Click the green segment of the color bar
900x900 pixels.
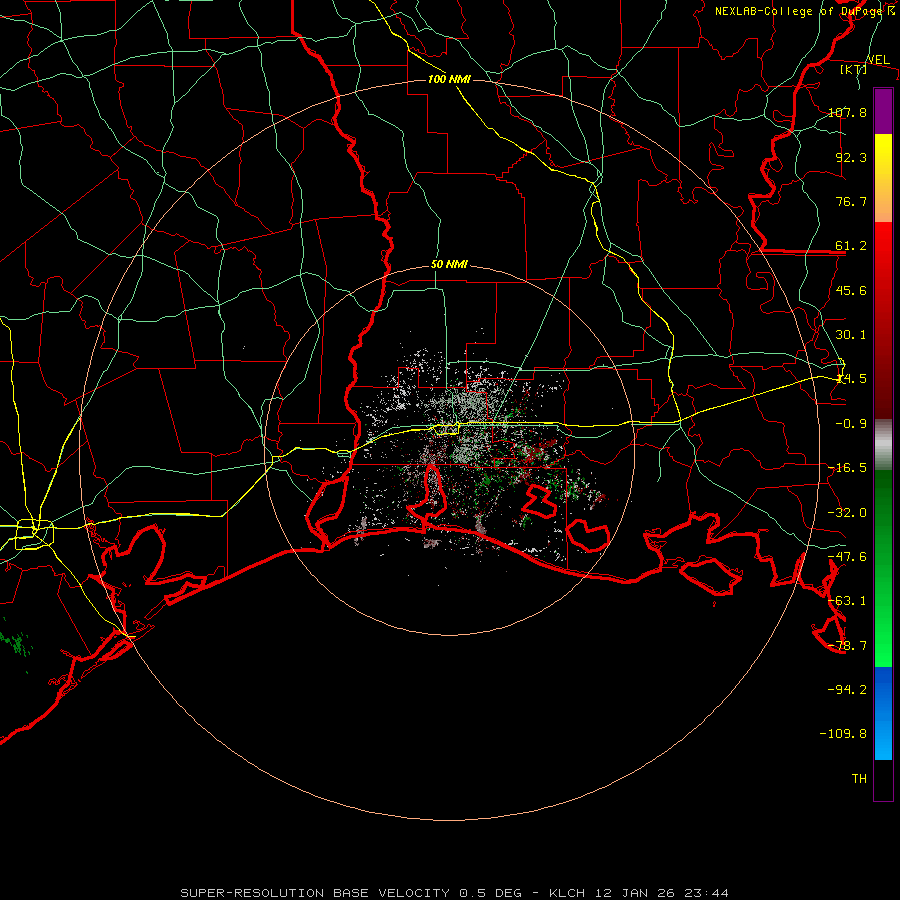[x=883, y=568]
